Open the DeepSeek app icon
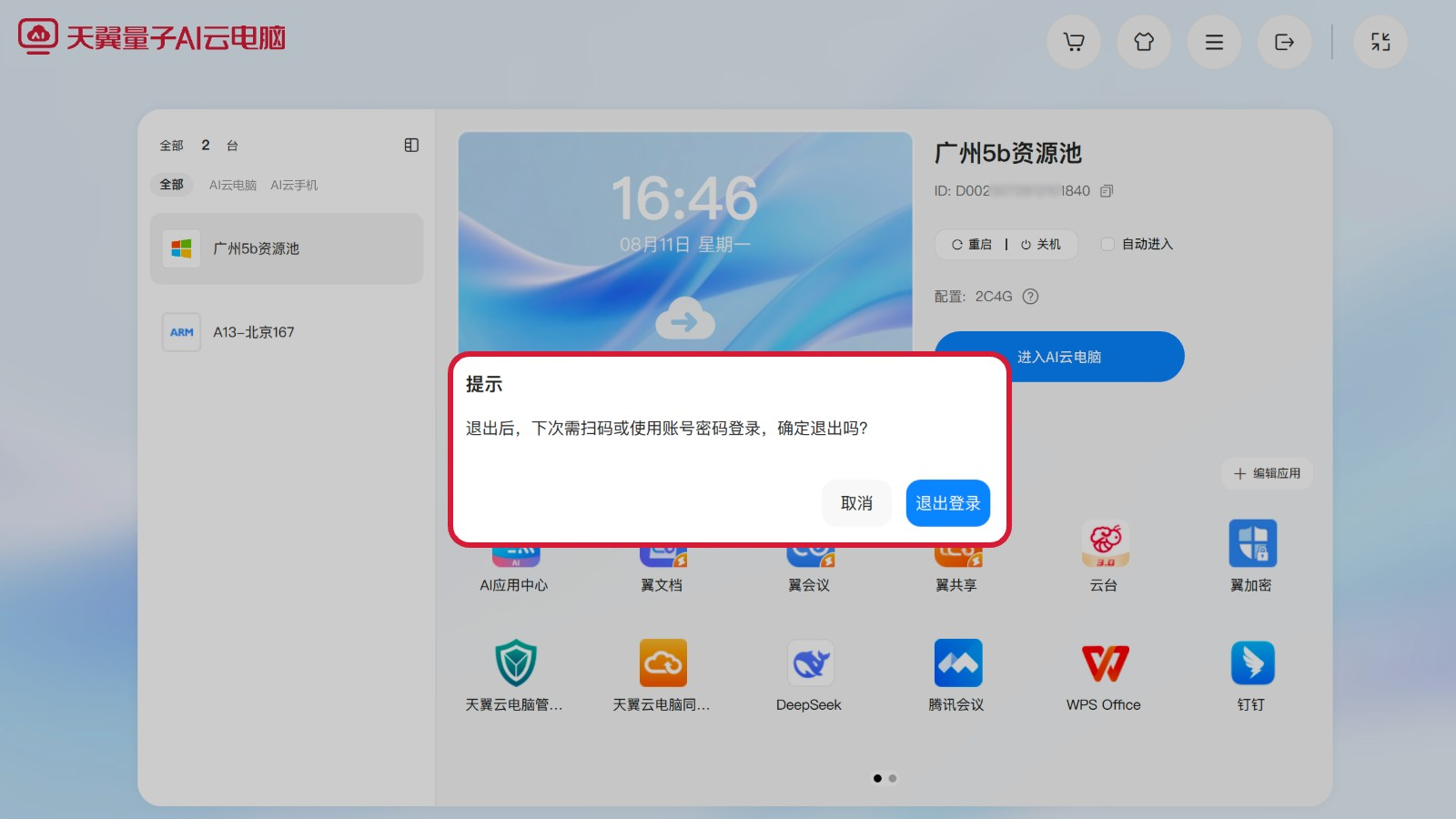The image size is (1456, 819). 810,662
